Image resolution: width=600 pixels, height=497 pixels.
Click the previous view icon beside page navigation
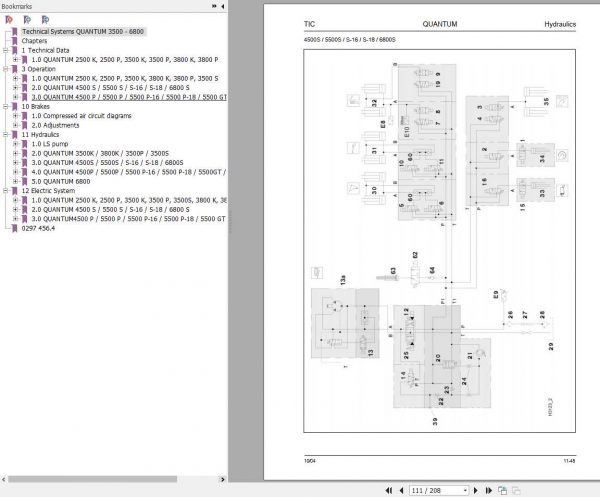click(502, 490)
